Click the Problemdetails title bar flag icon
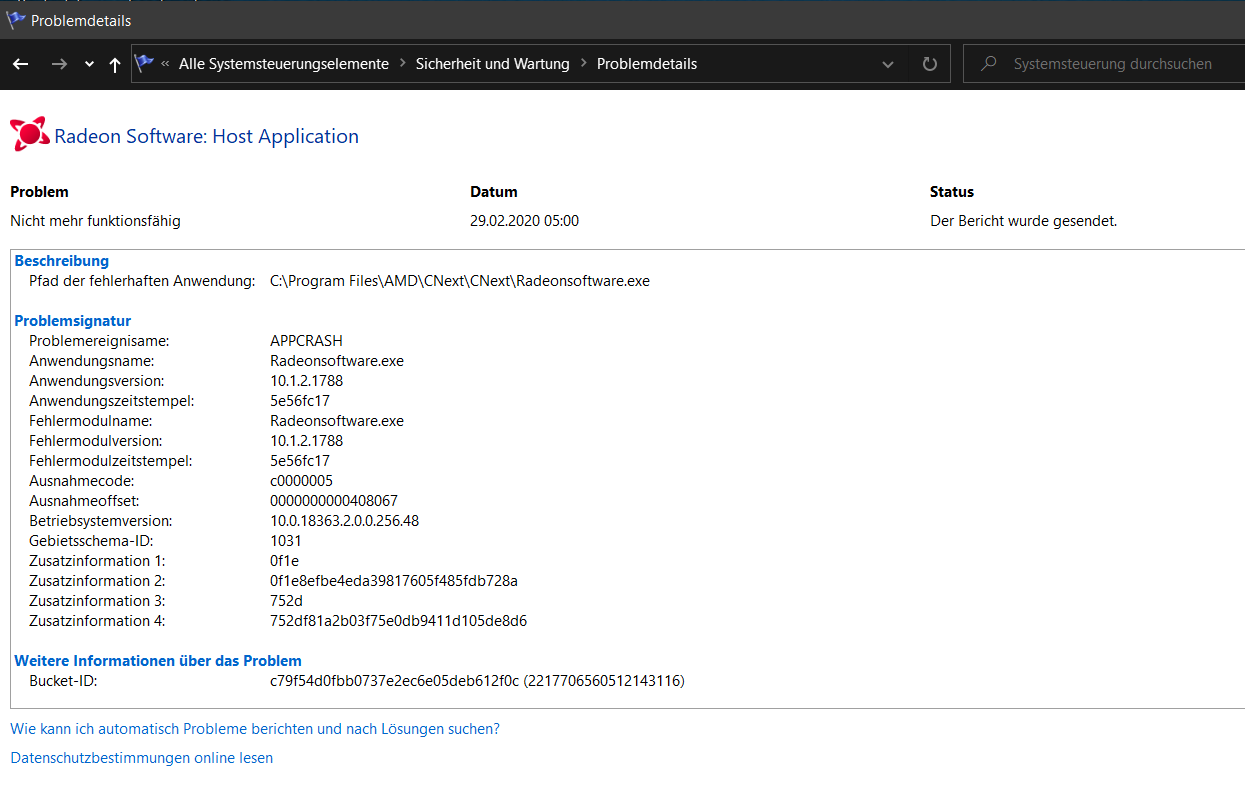The image size is (1245, 790). tap(15, 20)
